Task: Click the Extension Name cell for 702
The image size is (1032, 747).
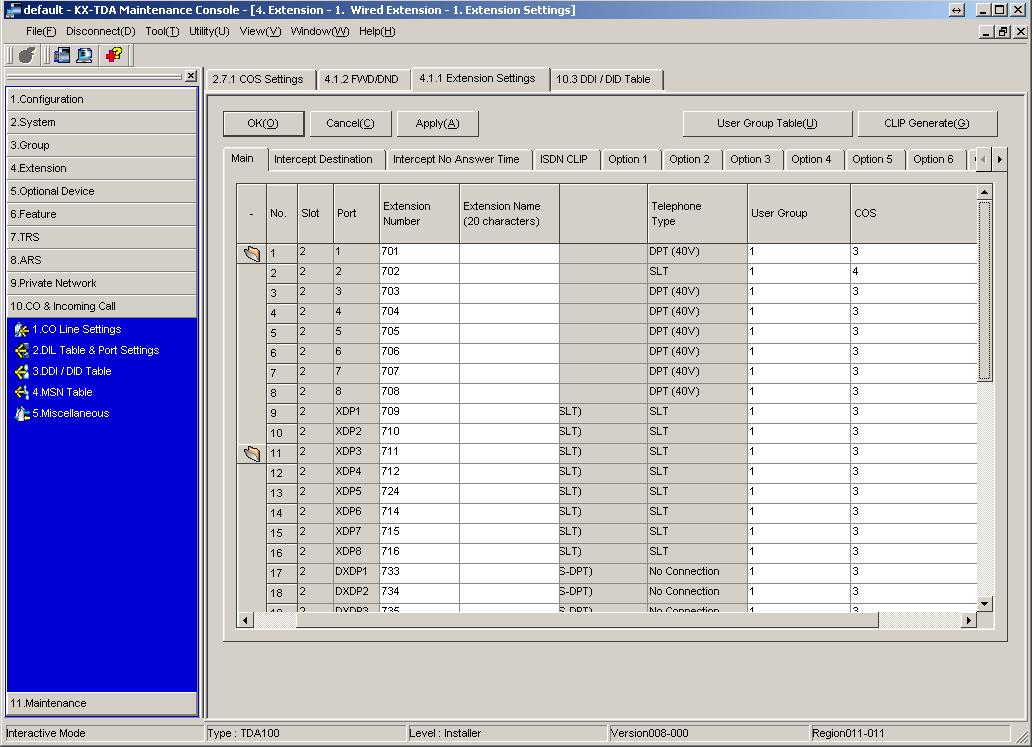Action: pos(509,272)
